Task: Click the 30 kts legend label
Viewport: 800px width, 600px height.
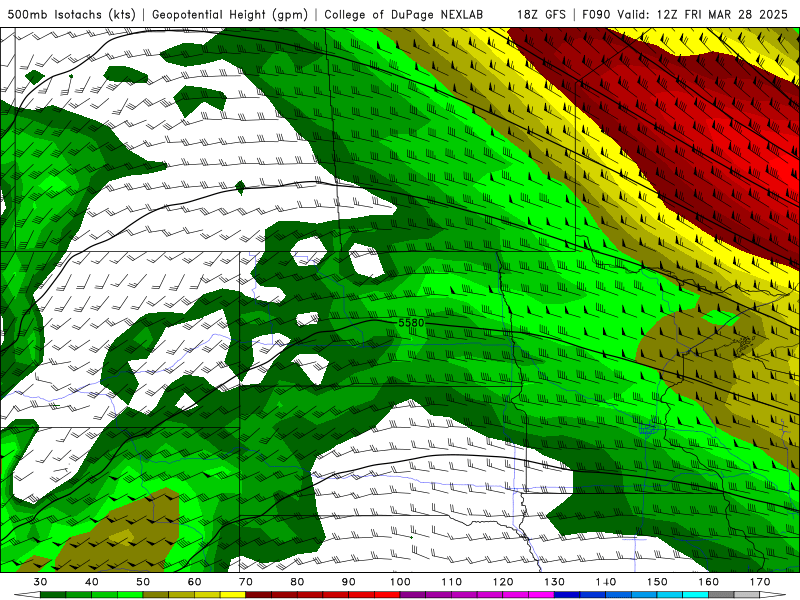Action: 40,582
